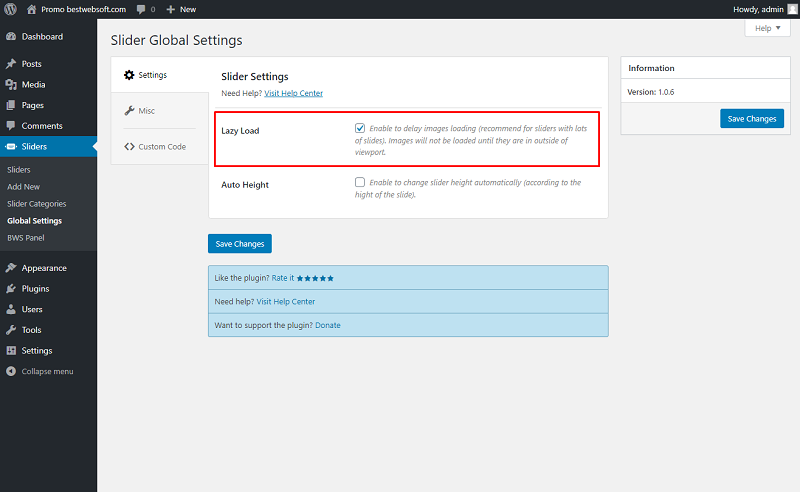Click the Media icon in sidebar
The image size is (800, 492).
click(x=11, y=85)
